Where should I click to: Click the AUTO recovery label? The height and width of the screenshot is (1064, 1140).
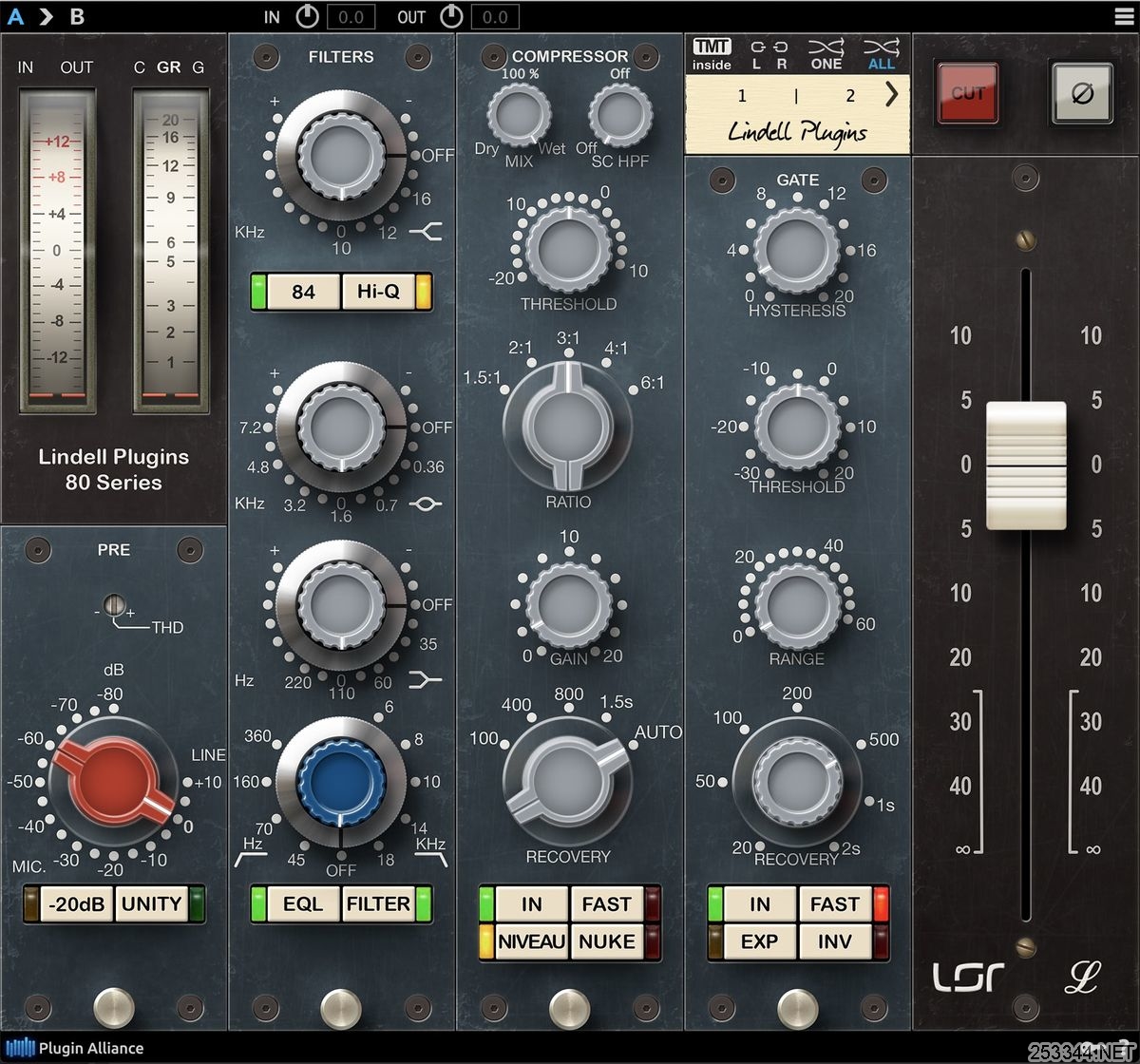coord(657,732)
